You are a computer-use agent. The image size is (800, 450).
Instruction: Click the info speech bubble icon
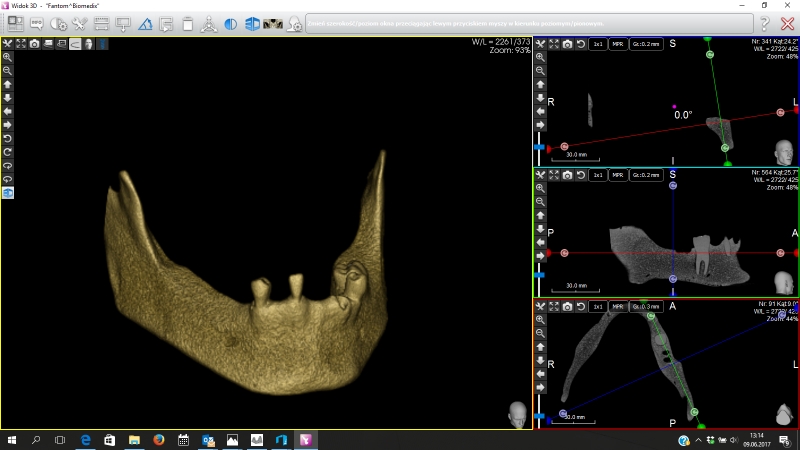pos(37,23)
